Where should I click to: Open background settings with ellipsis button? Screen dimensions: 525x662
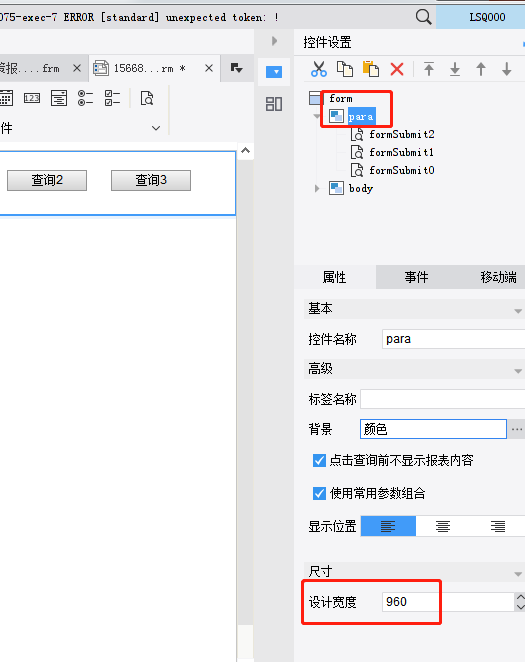[517, 429]
